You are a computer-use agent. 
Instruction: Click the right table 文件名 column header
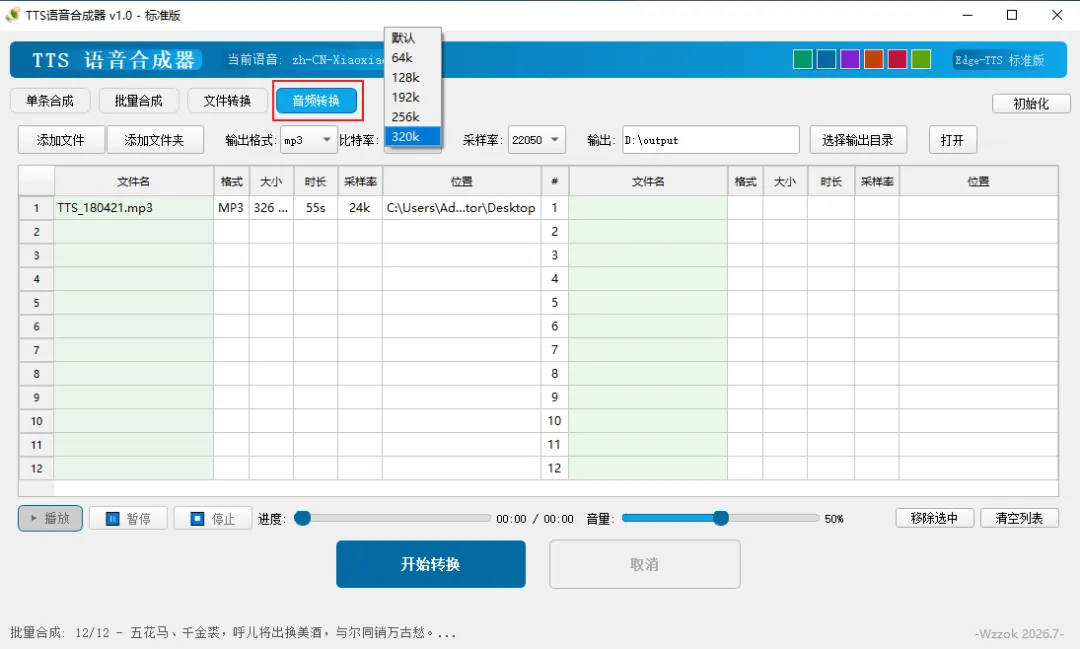[x=648, y=181]
